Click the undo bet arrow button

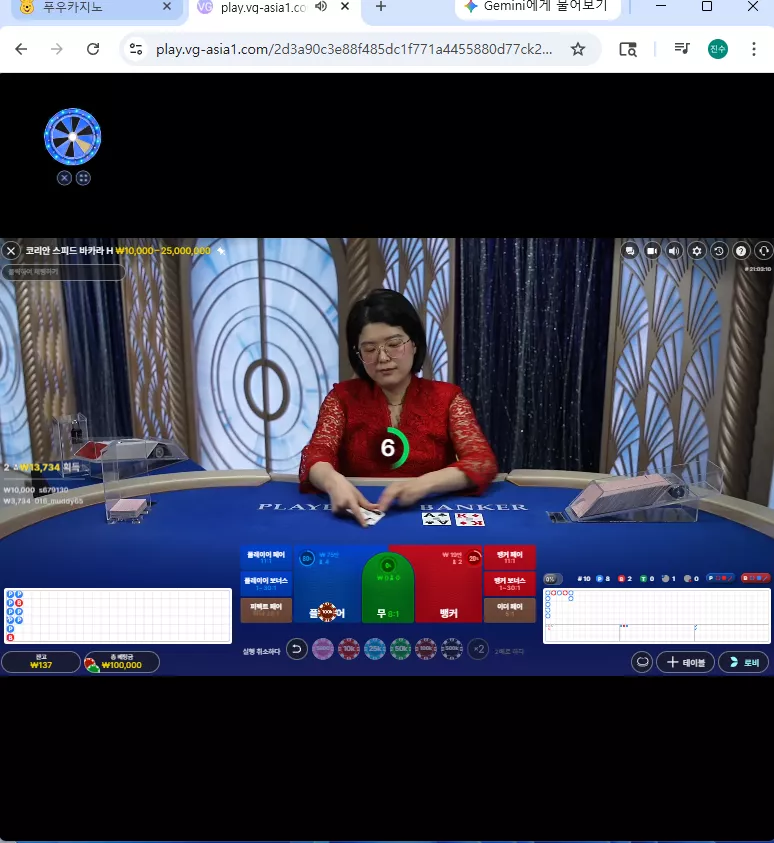tap(297, 649)
